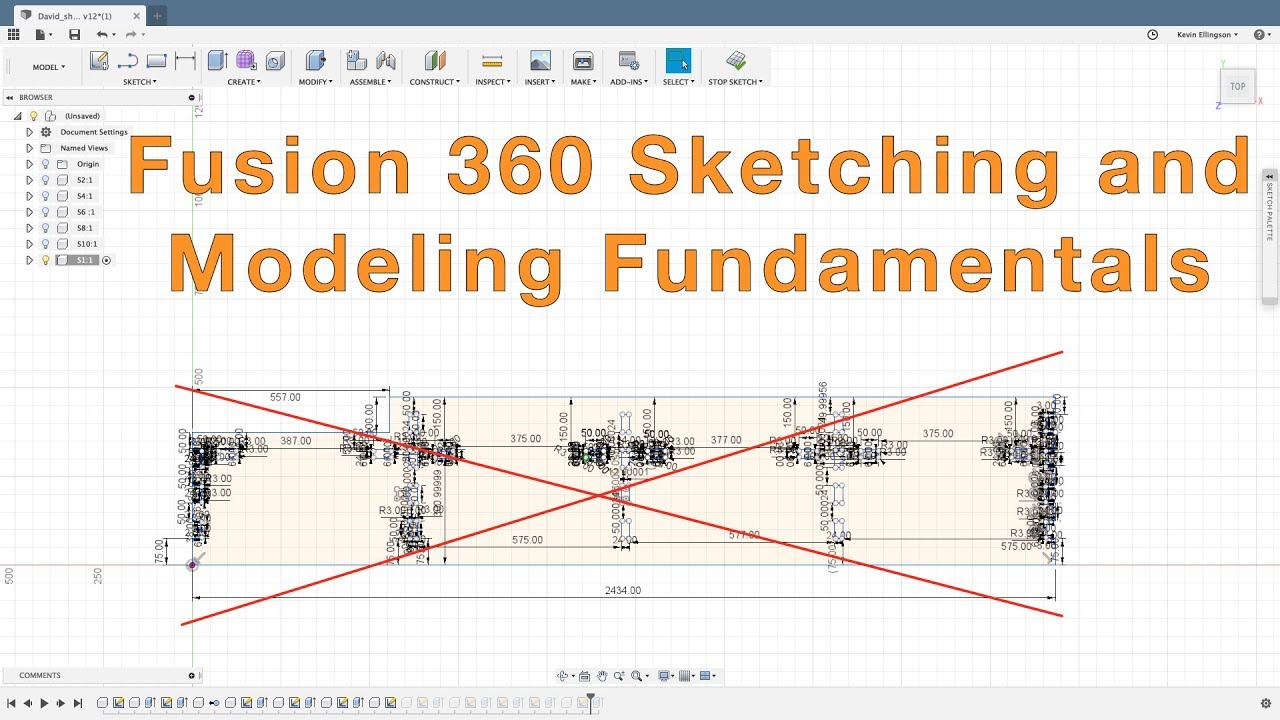Expand the S2:1 component node
The width and height of the screenshot is (1280, 720).
pyautogui.click(x=30, y=180)
